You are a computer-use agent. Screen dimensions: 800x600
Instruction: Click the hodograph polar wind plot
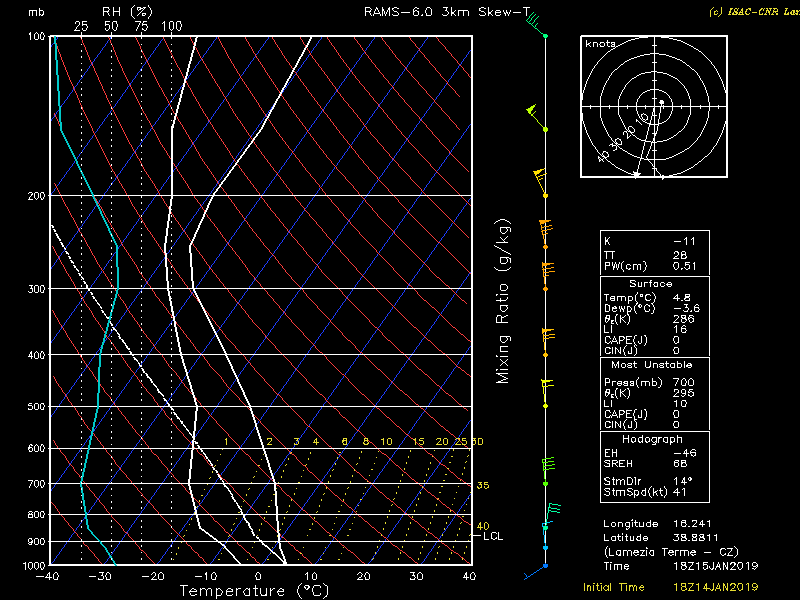click(x=654, y=107)
